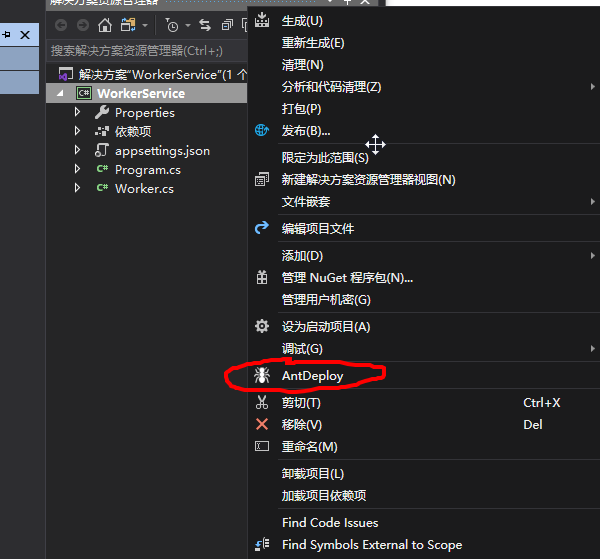
Task: Collapse the WorkerService project node
Action: point(62,94)
